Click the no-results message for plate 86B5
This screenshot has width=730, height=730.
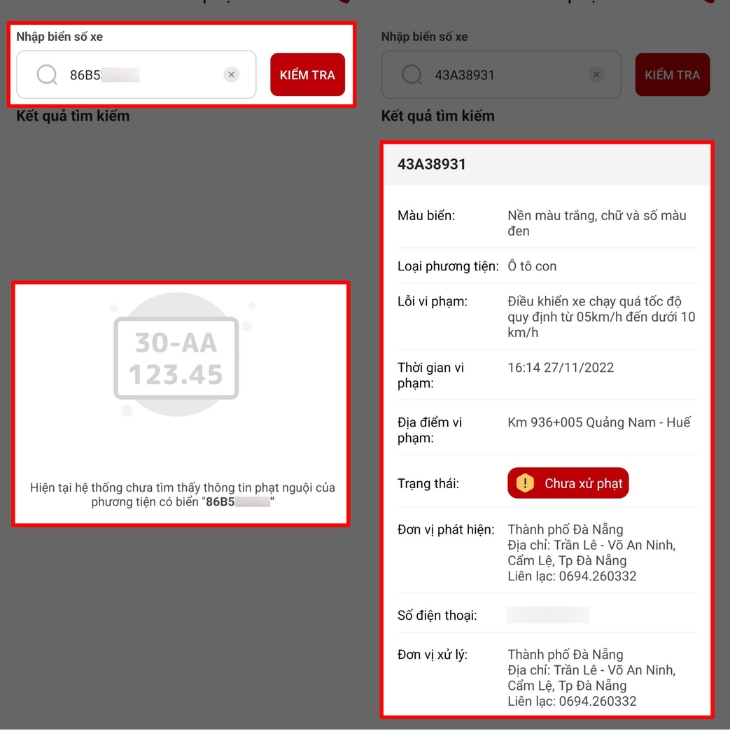[x=182, y=495]
